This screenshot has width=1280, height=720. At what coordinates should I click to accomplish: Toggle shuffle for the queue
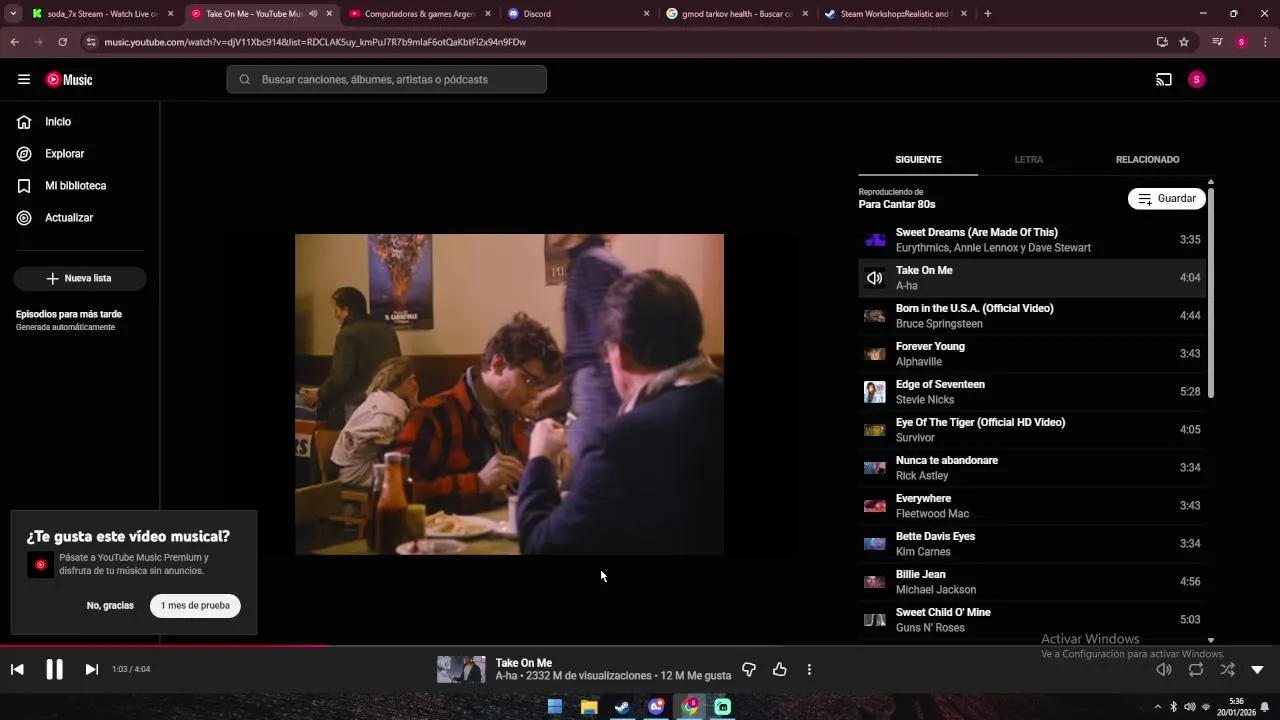1227,670
